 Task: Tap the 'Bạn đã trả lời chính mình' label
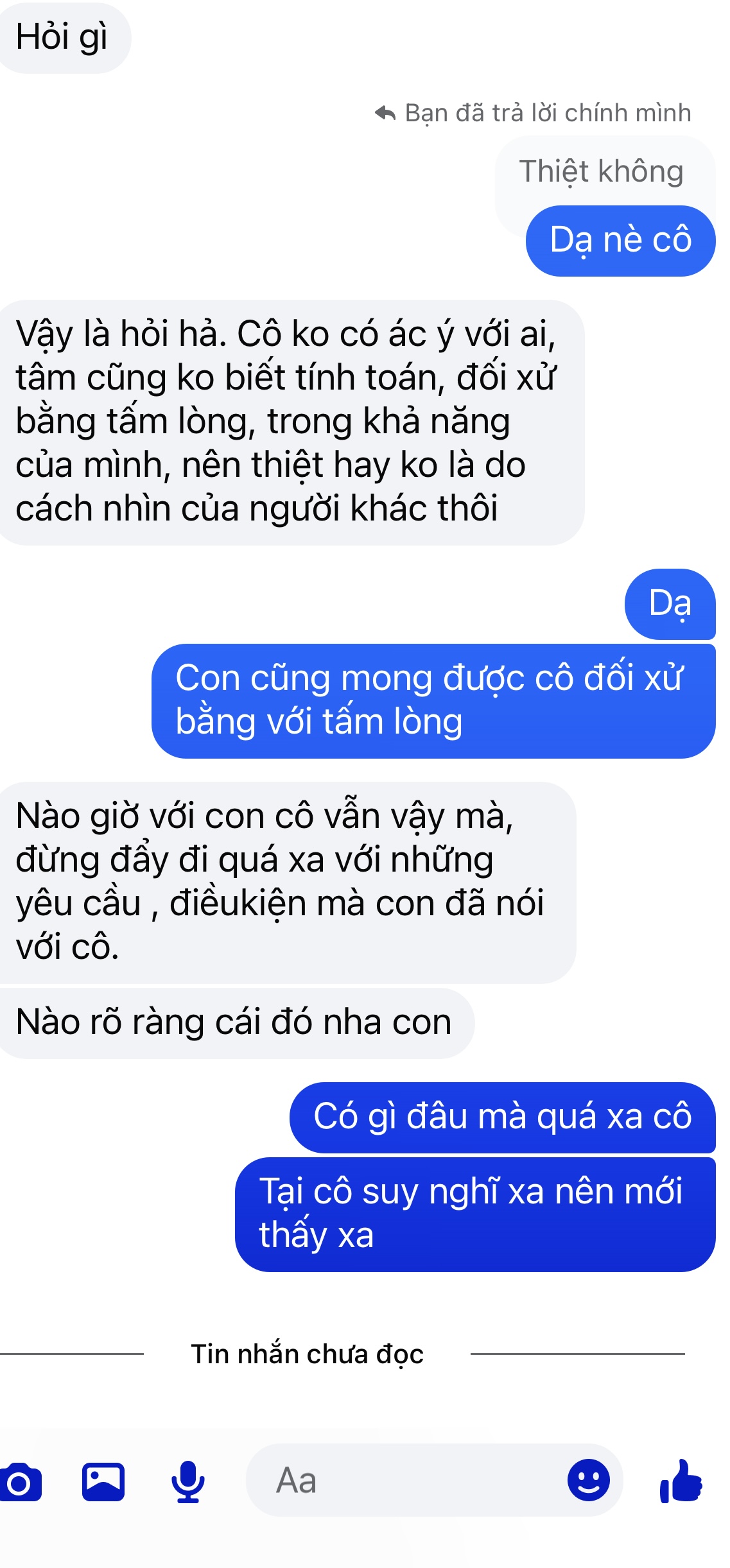coord(548,113)
